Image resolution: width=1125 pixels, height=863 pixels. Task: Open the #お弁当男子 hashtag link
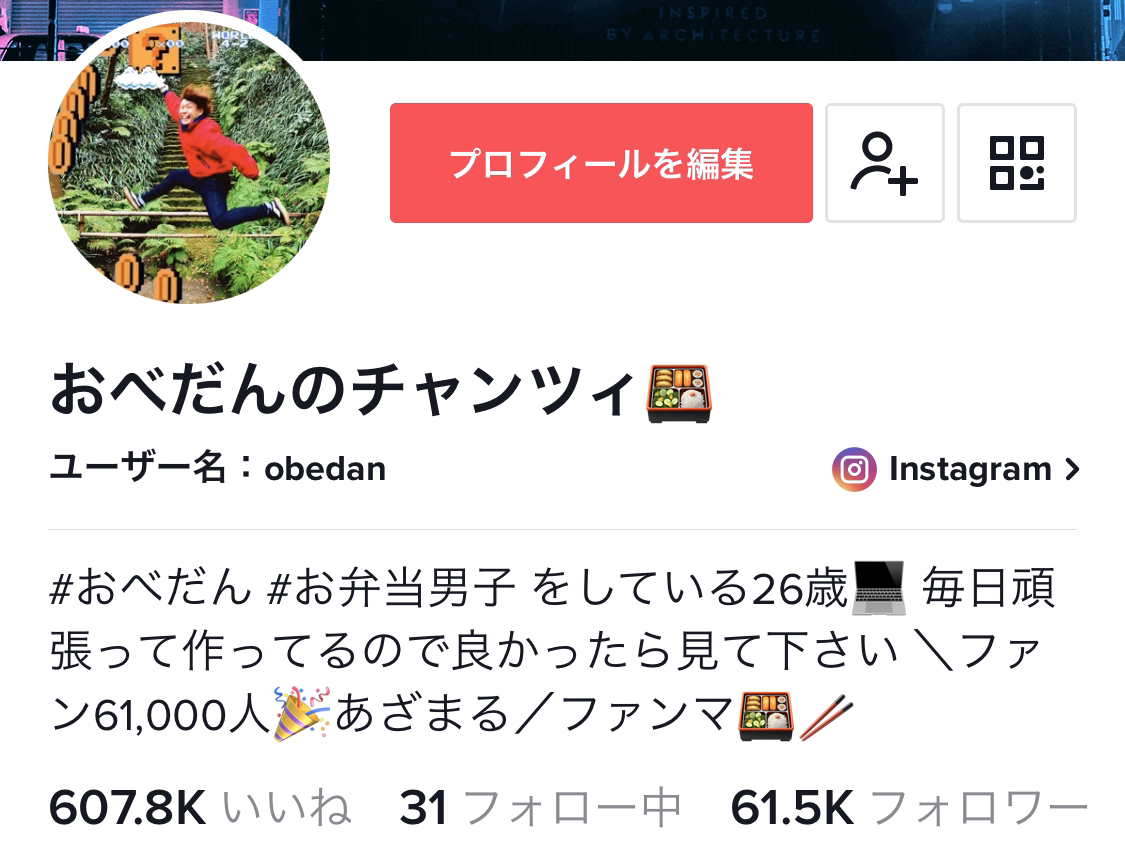(x=390, y=588)
